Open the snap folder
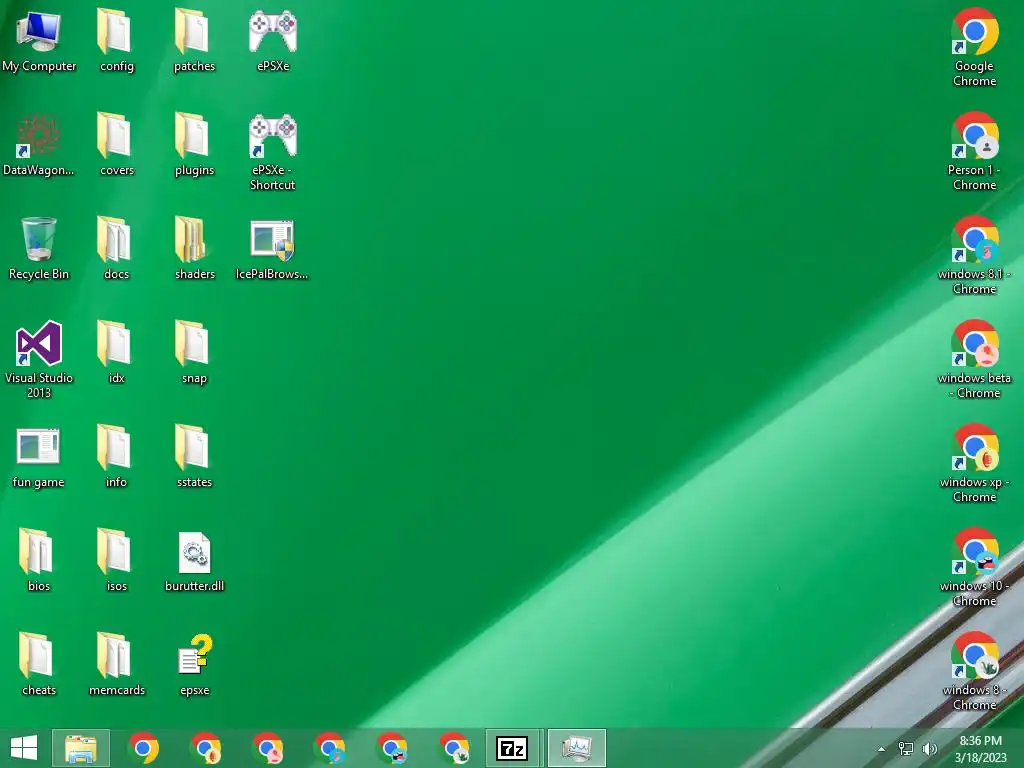 pos(194,353)
